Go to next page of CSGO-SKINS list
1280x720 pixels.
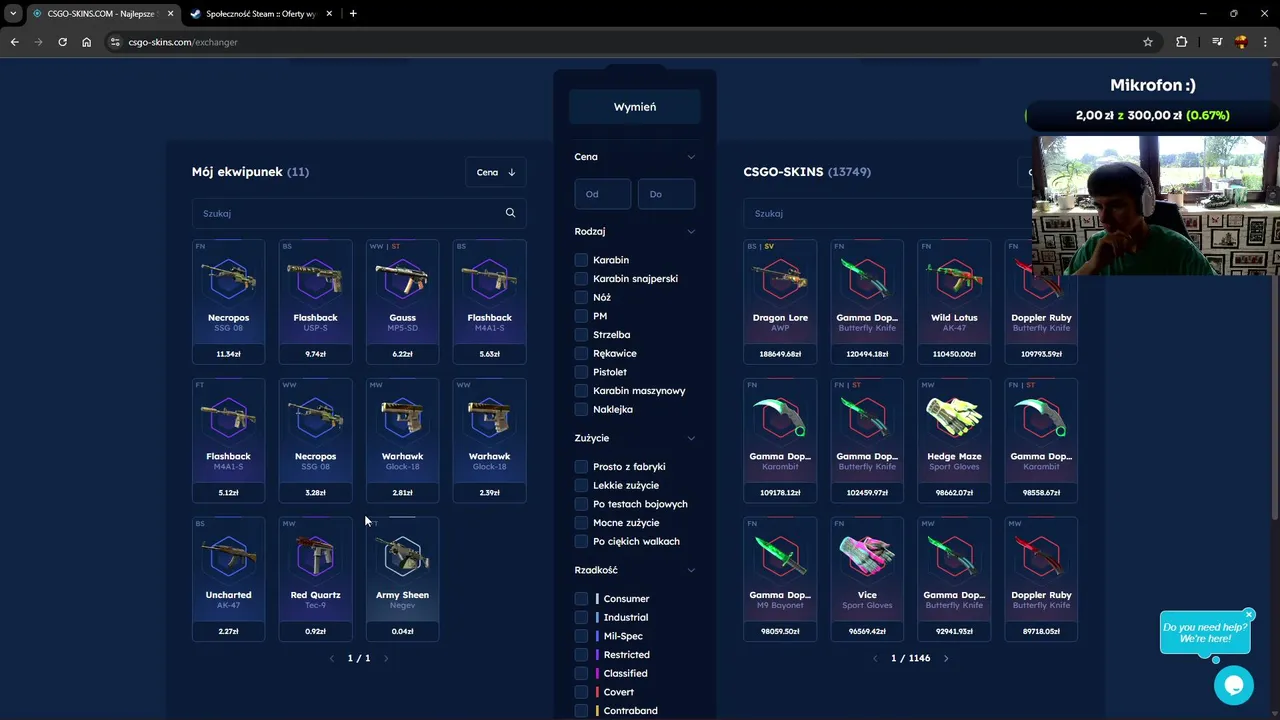[946, 658]
